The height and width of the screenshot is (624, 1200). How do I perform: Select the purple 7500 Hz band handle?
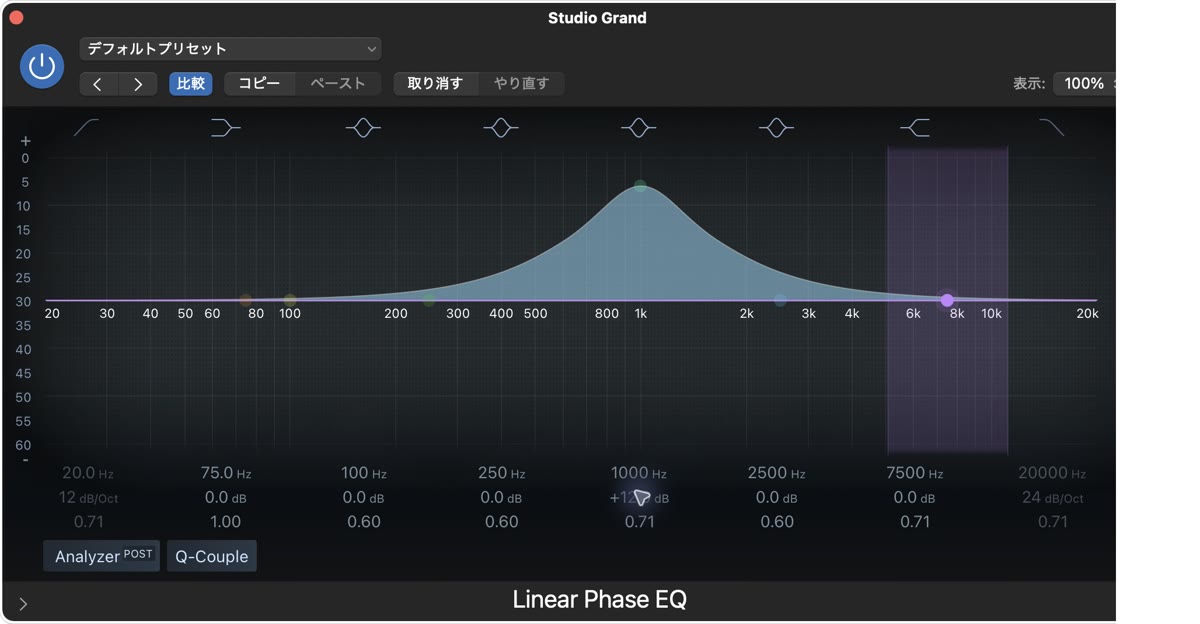(947, 300)
